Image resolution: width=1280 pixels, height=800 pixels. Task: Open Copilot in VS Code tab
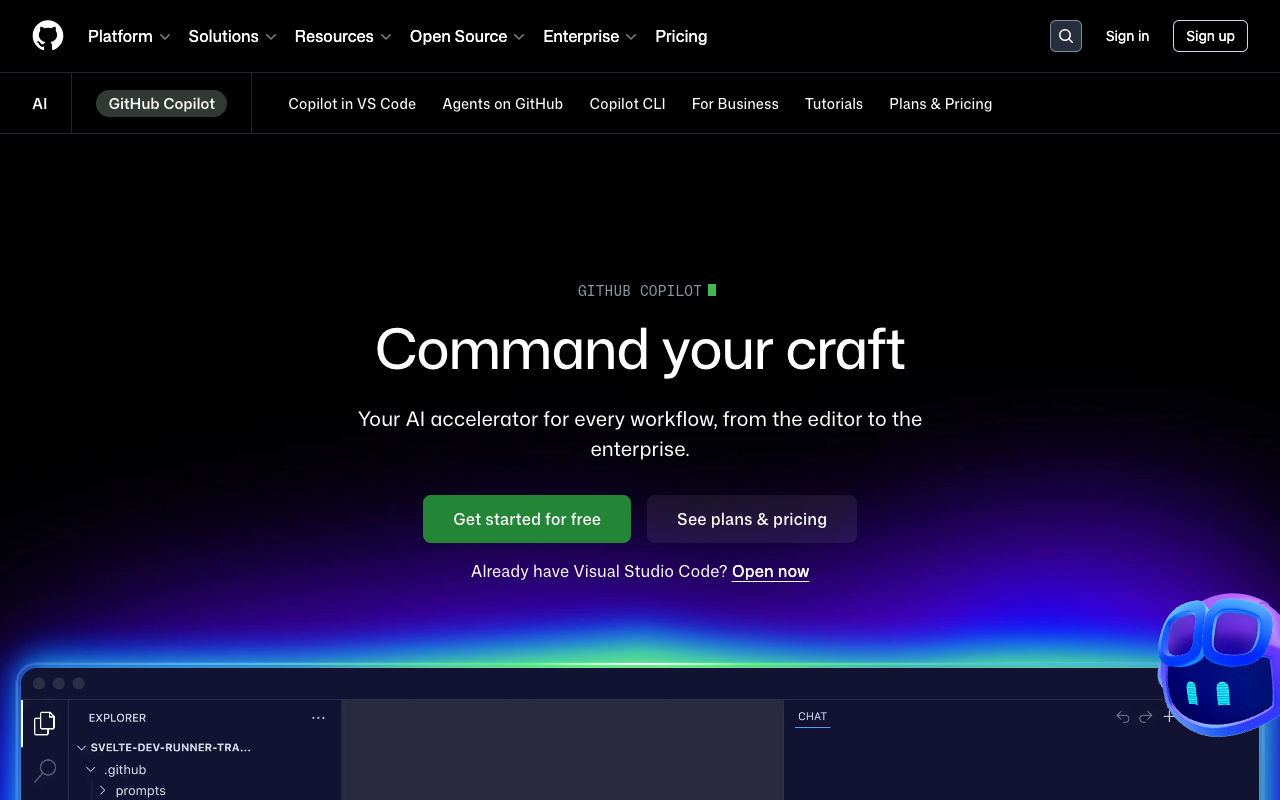[x=352, y=104]
